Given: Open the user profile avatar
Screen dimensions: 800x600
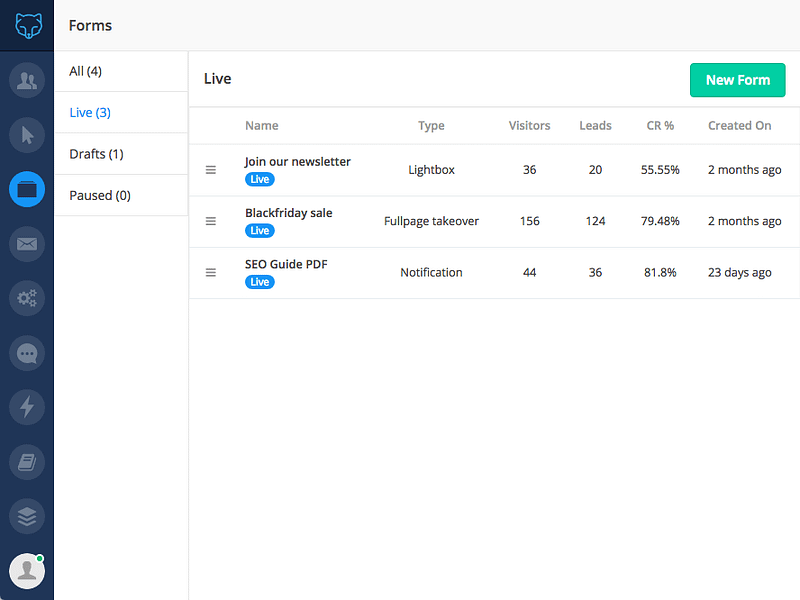Looking at the screenshot, I should pos(27,571).
